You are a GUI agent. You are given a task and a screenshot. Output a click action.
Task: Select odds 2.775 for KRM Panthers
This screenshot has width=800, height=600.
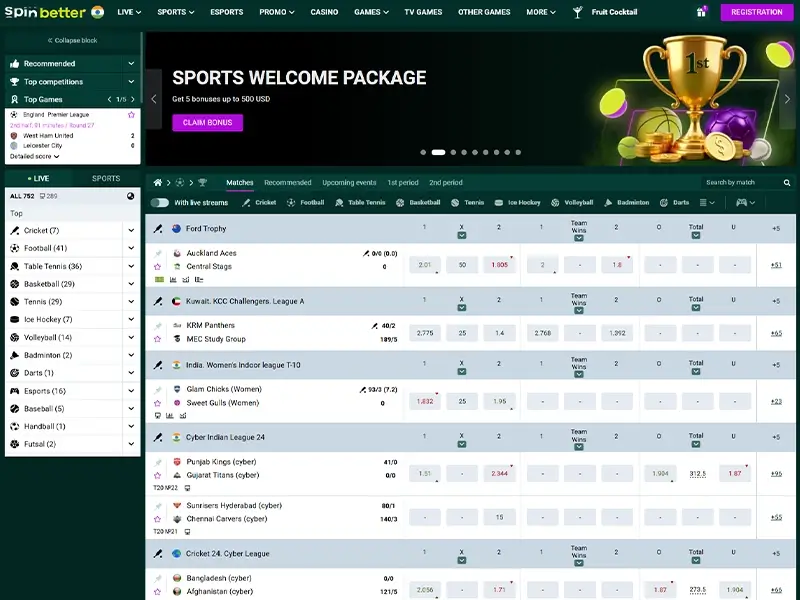click(x=424, y=333)
